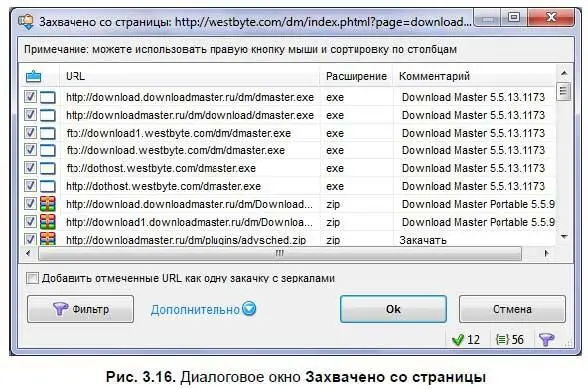
Task: Click archive icon for advsched.zip row
Action: (x=48, y=239)
